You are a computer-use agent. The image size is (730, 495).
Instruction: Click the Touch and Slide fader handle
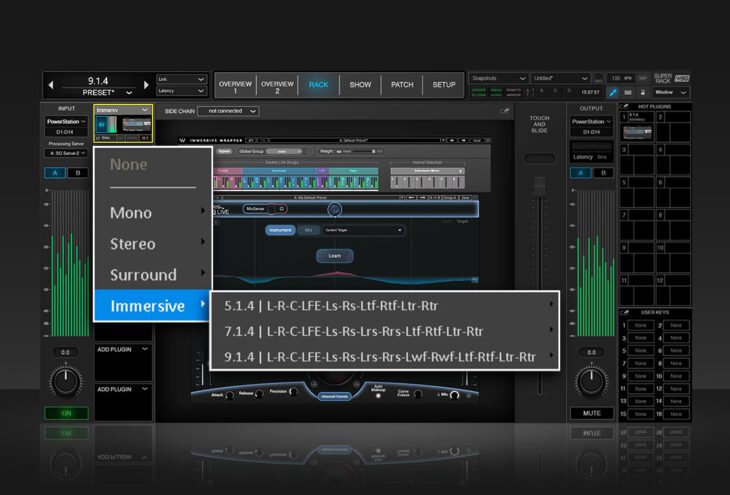click(539, 186)
